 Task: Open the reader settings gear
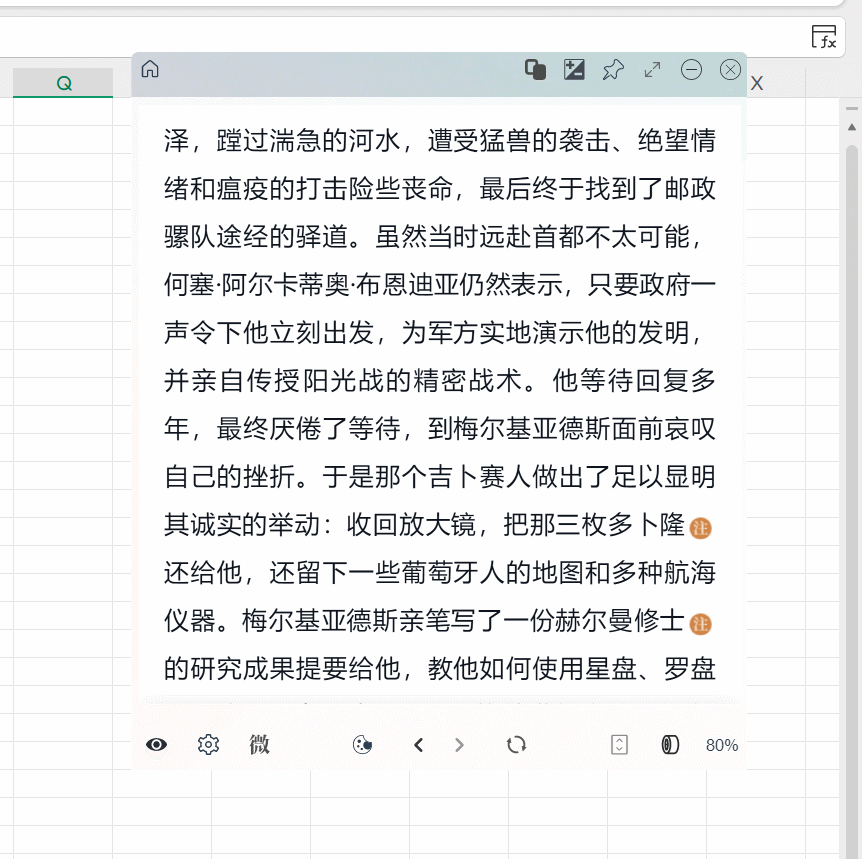pos(208,744)
